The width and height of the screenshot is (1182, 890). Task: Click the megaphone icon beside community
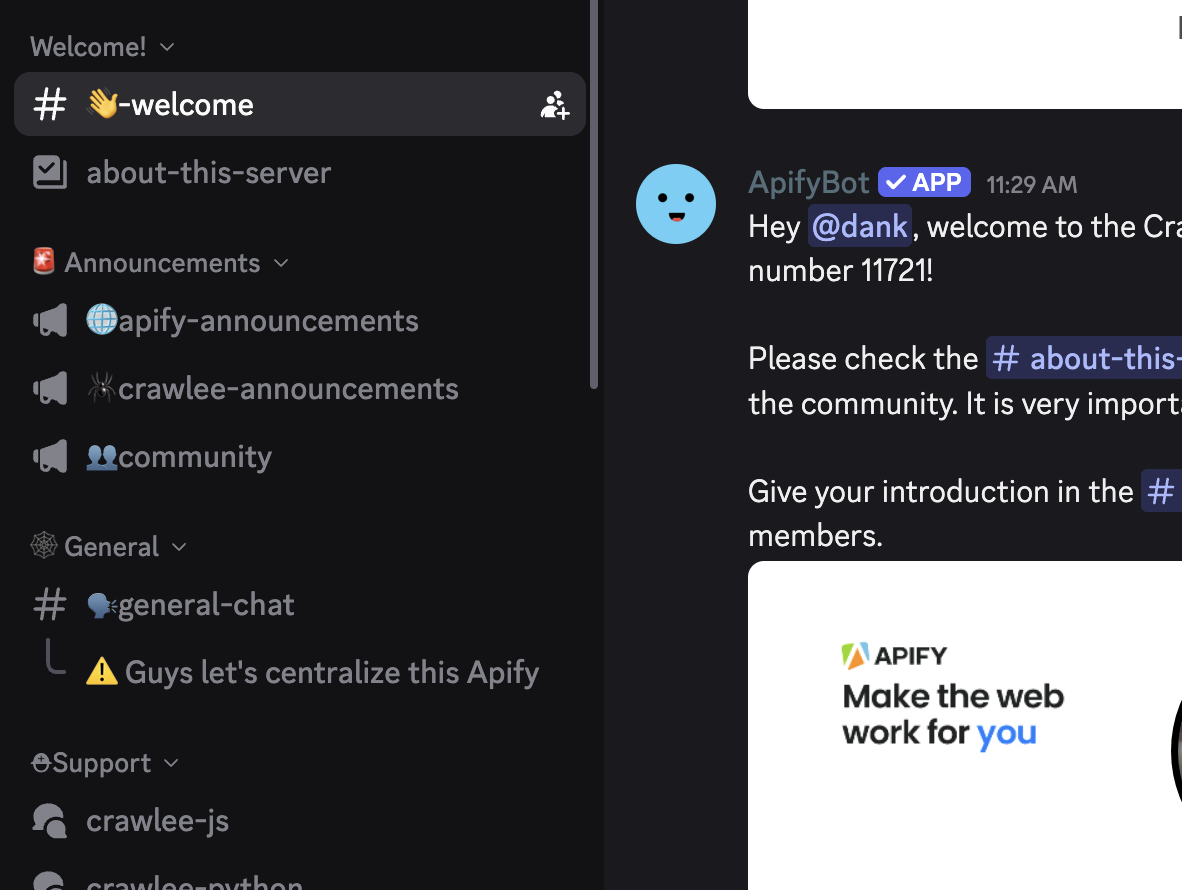click(50, 457)
